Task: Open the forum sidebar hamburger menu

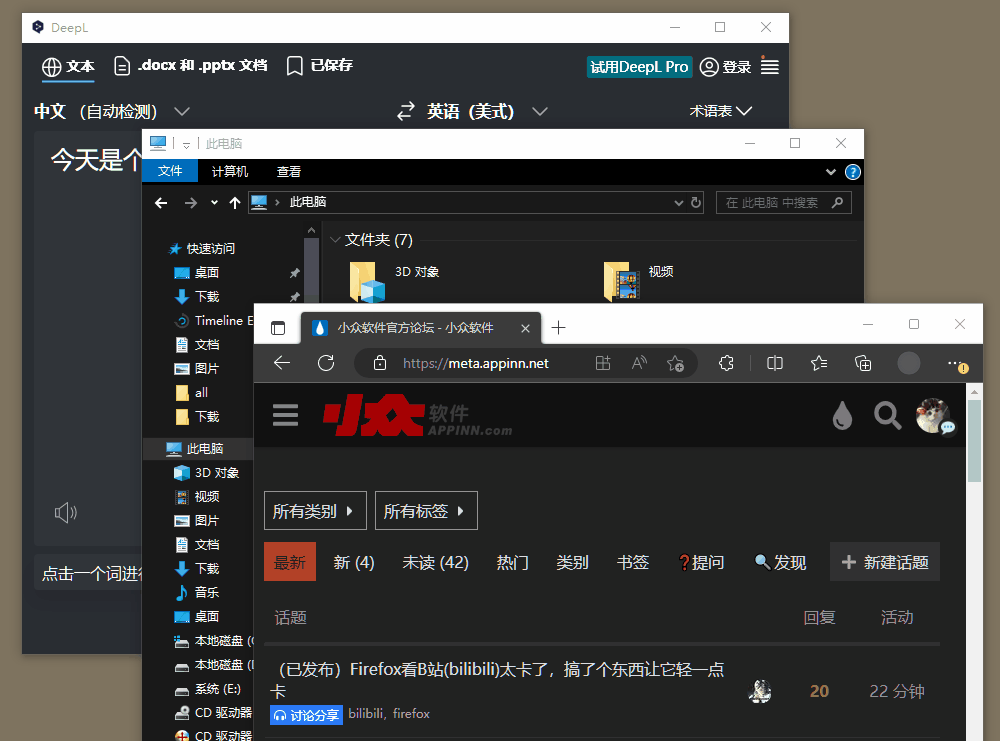Action: [x=286, y=415]
